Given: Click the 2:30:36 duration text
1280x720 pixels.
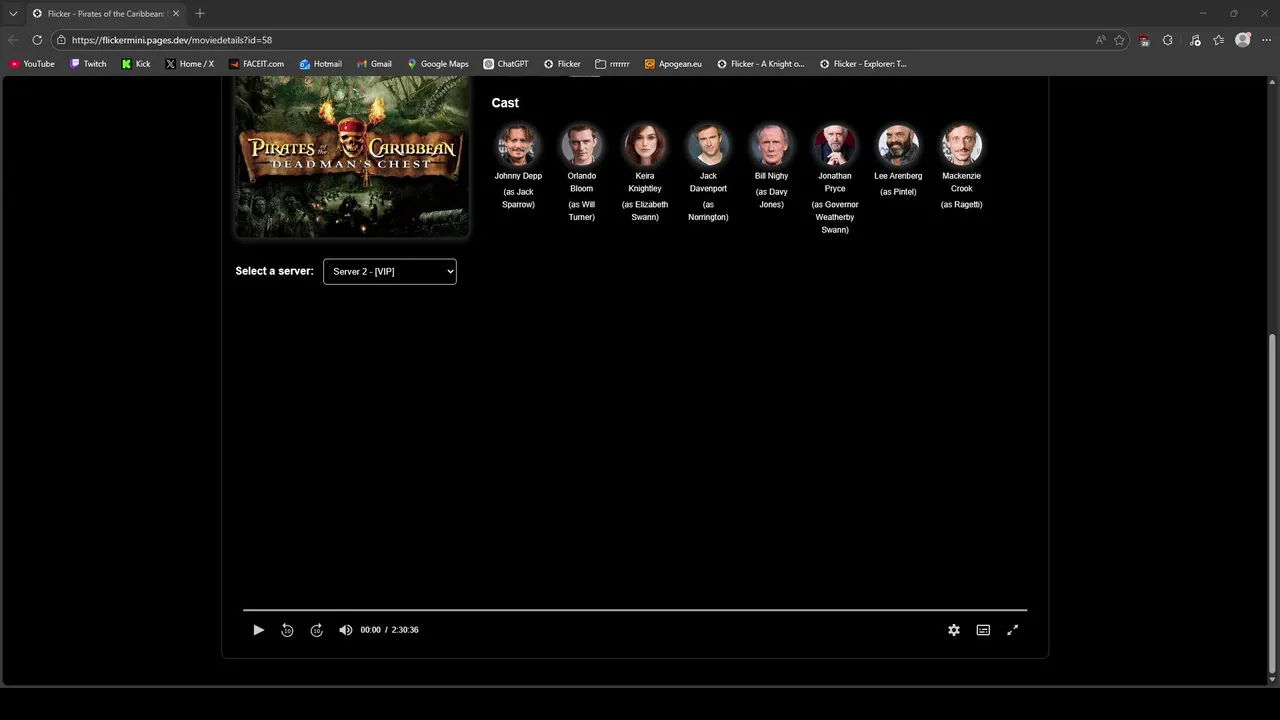Looking at the screenshot, I should pos(405,630).
